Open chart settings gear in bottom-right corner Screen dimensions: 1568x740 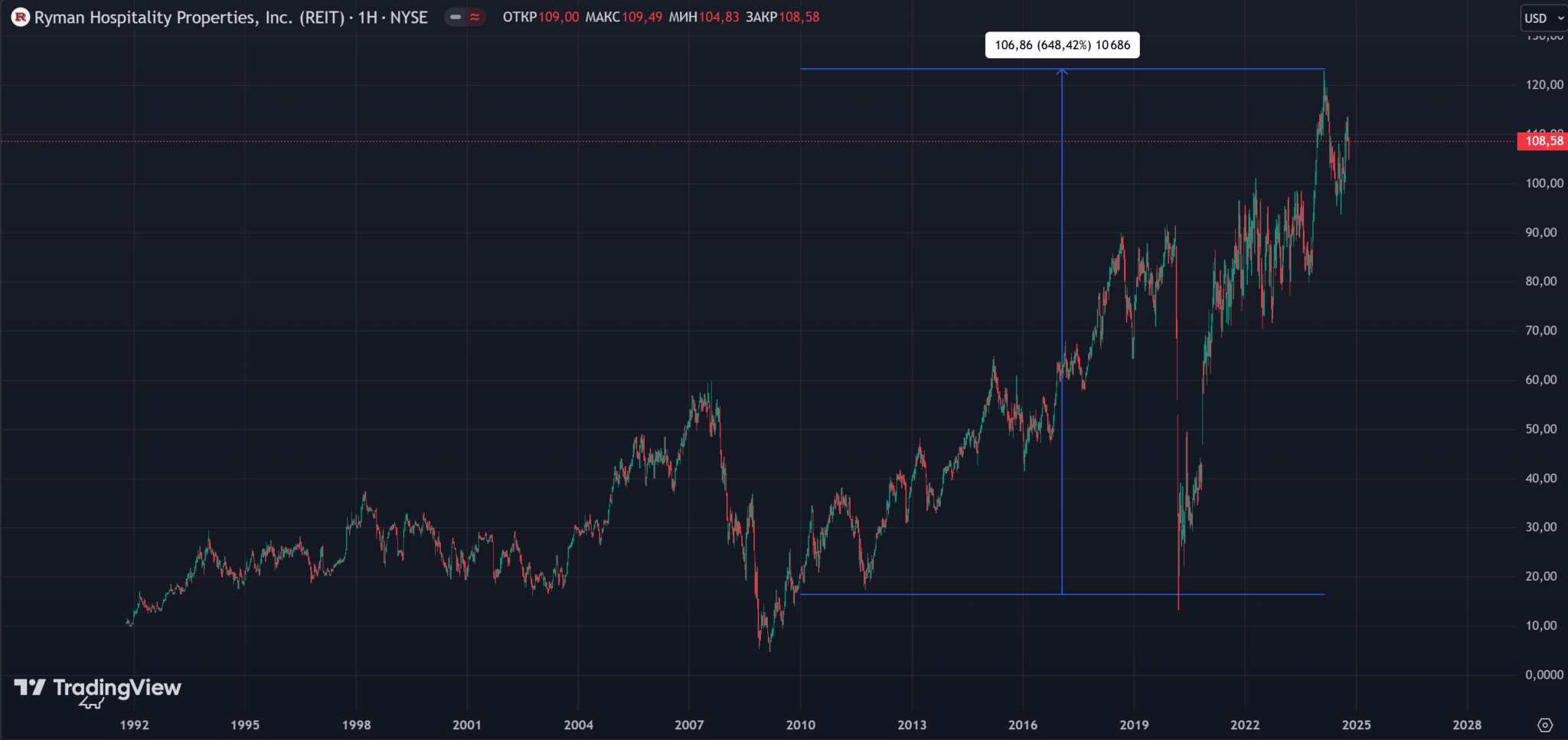coord(1545,725)
